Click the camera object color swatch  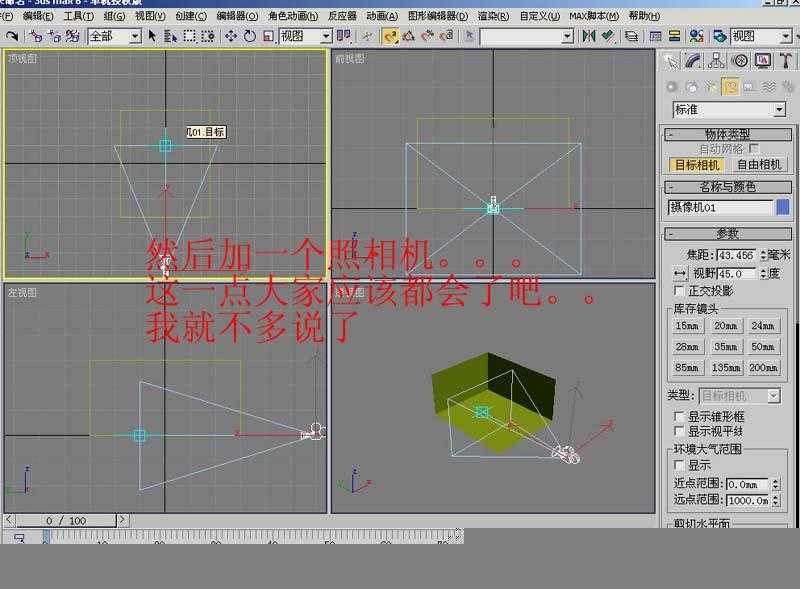coord(783,207)
